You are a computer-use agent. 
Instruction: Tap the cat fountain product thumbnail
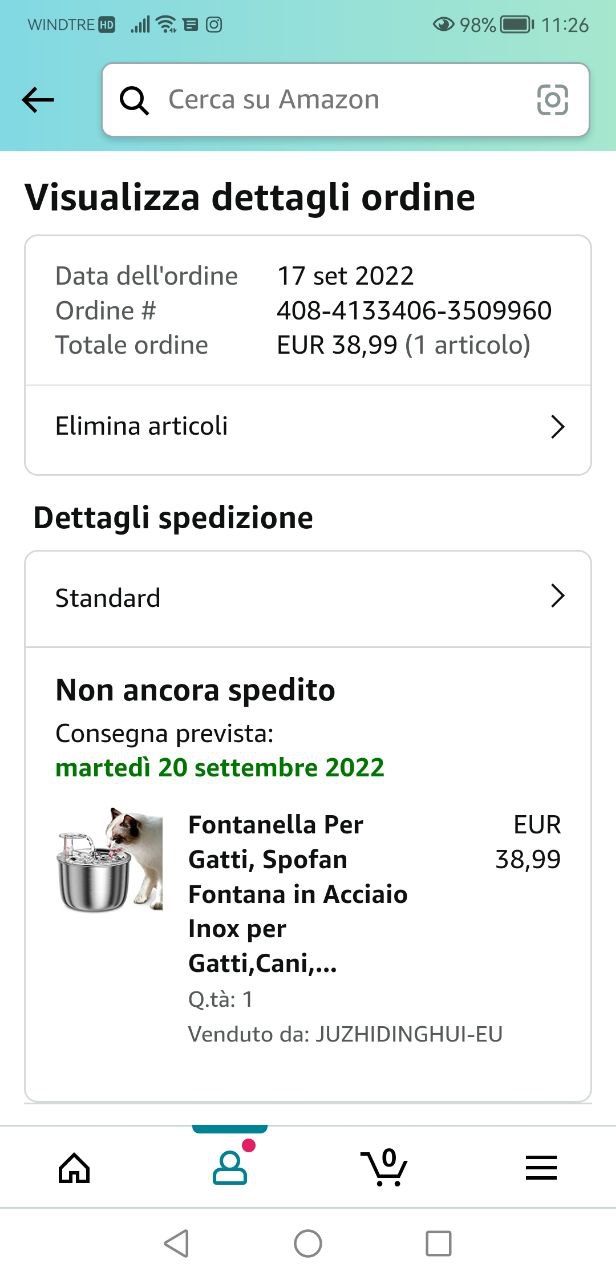tap(109, 861)
